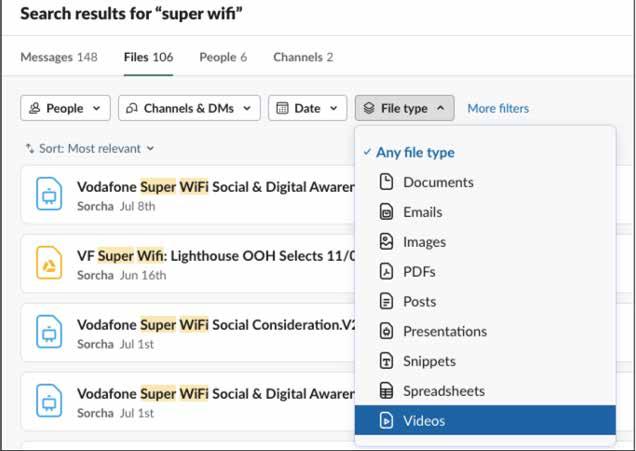Select the checked Any file type option
The image size is (636, 451).
[x=415, y=153]
